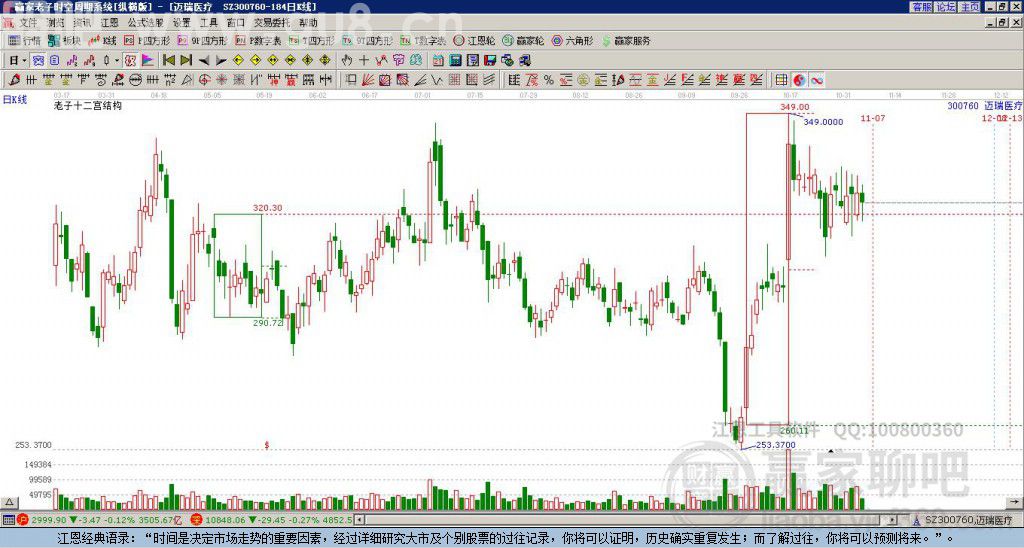
Task: Click the K线 toolbar button
Action: pyautogui.click(x=103, y=40)
